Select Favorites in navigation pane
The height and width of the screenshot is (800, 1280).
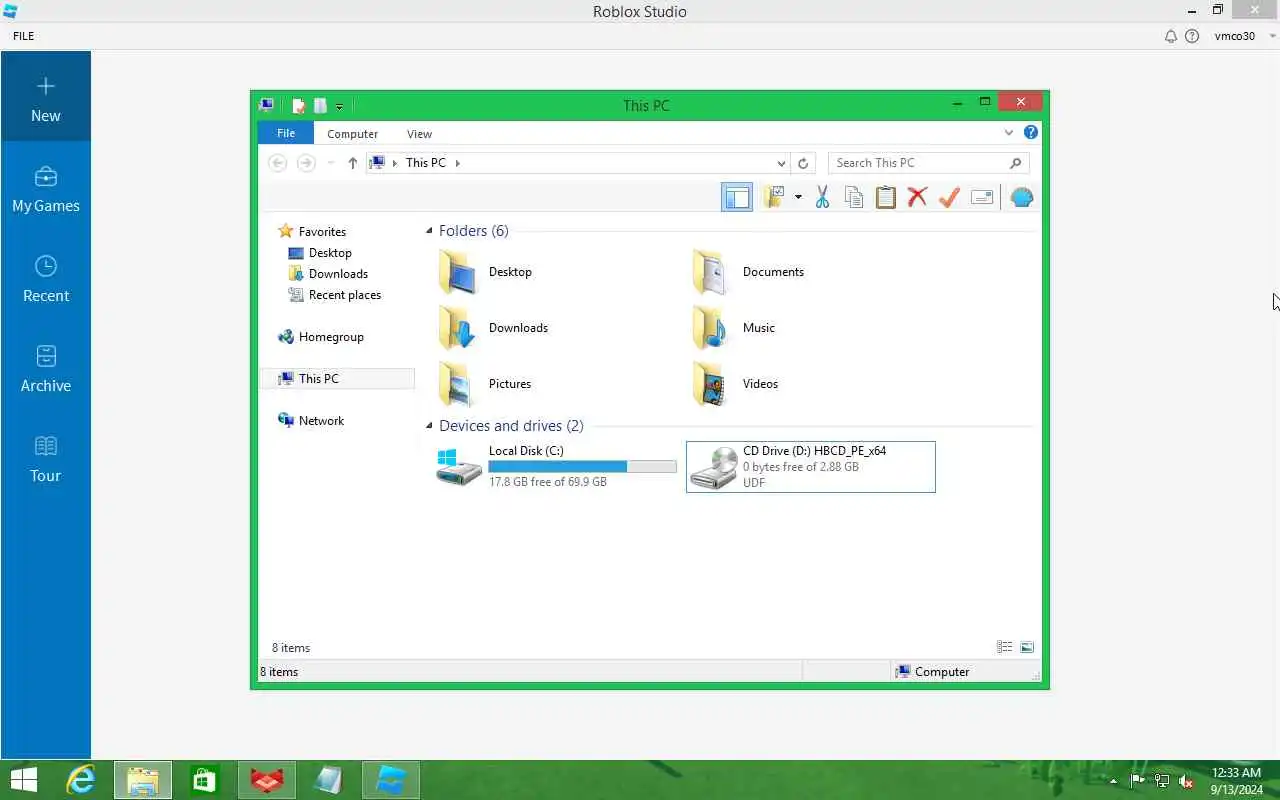[322, 231]
